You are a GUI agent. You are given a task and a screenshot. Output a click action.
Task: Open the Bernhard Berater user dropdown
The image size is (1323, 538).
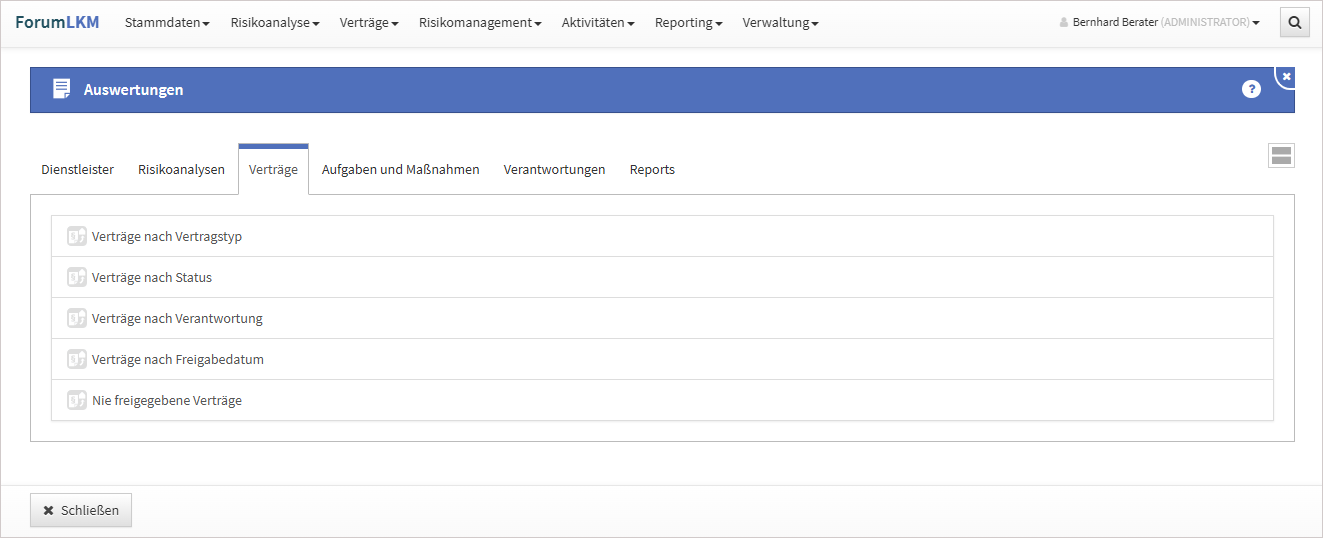tap(1160, 22)
